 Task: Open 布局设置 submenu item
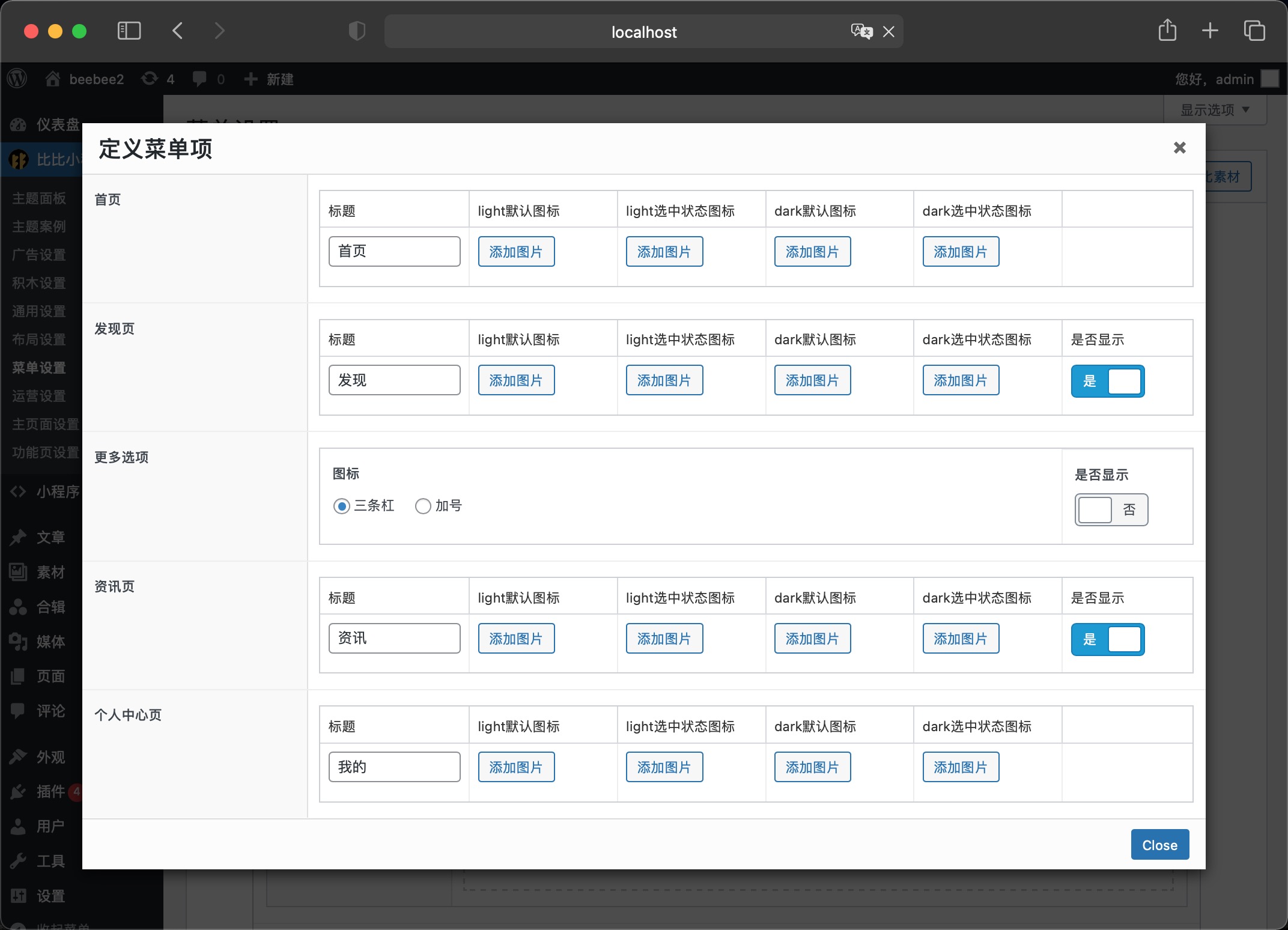pos(39,339)
